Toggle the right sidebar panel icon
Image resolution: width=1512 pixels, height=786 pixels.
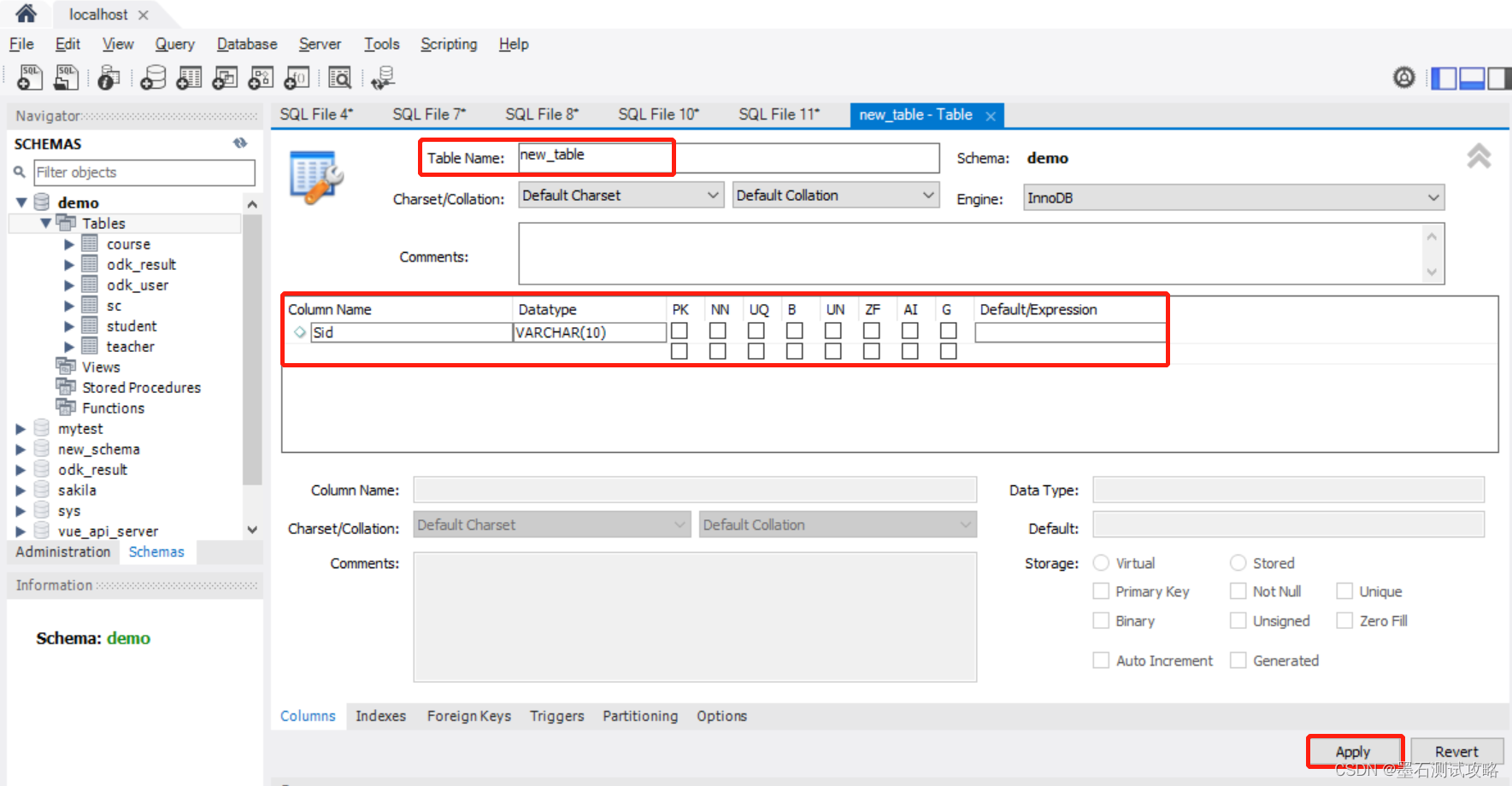pyautogui.click(x=1499, y=79)
